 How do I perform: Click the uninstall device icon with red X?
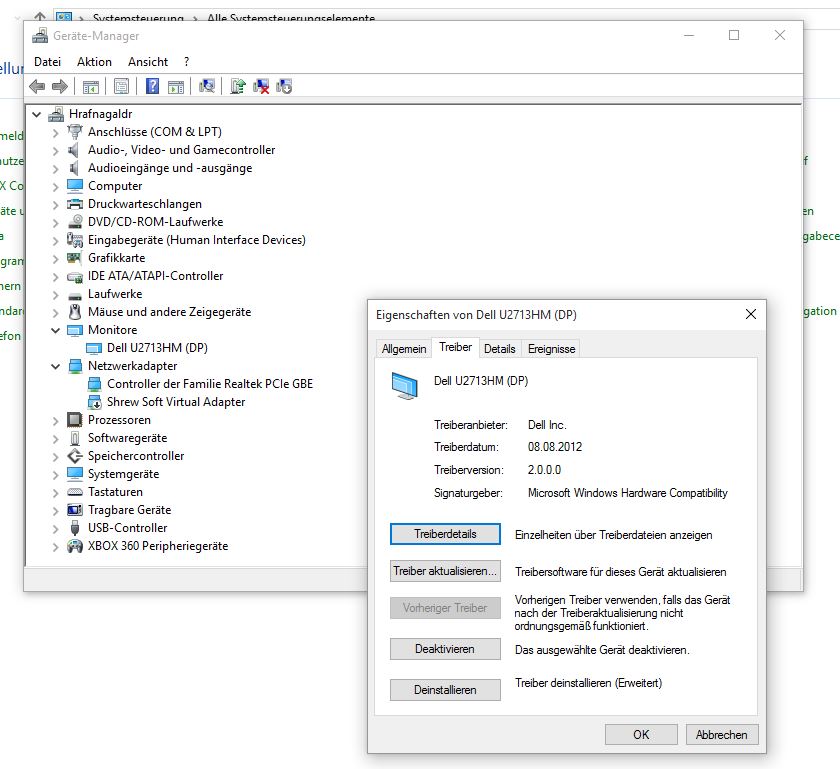point(261,86)
